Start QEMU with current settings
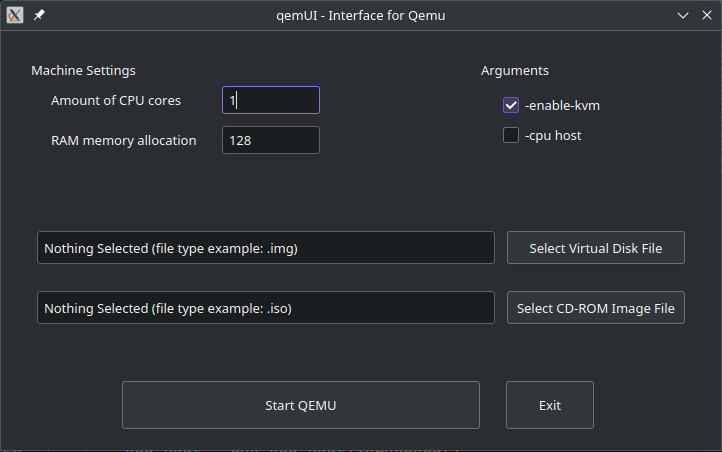The width and height of the screenshot is (722, 452). pyautogui.click(x=300, y=405)
